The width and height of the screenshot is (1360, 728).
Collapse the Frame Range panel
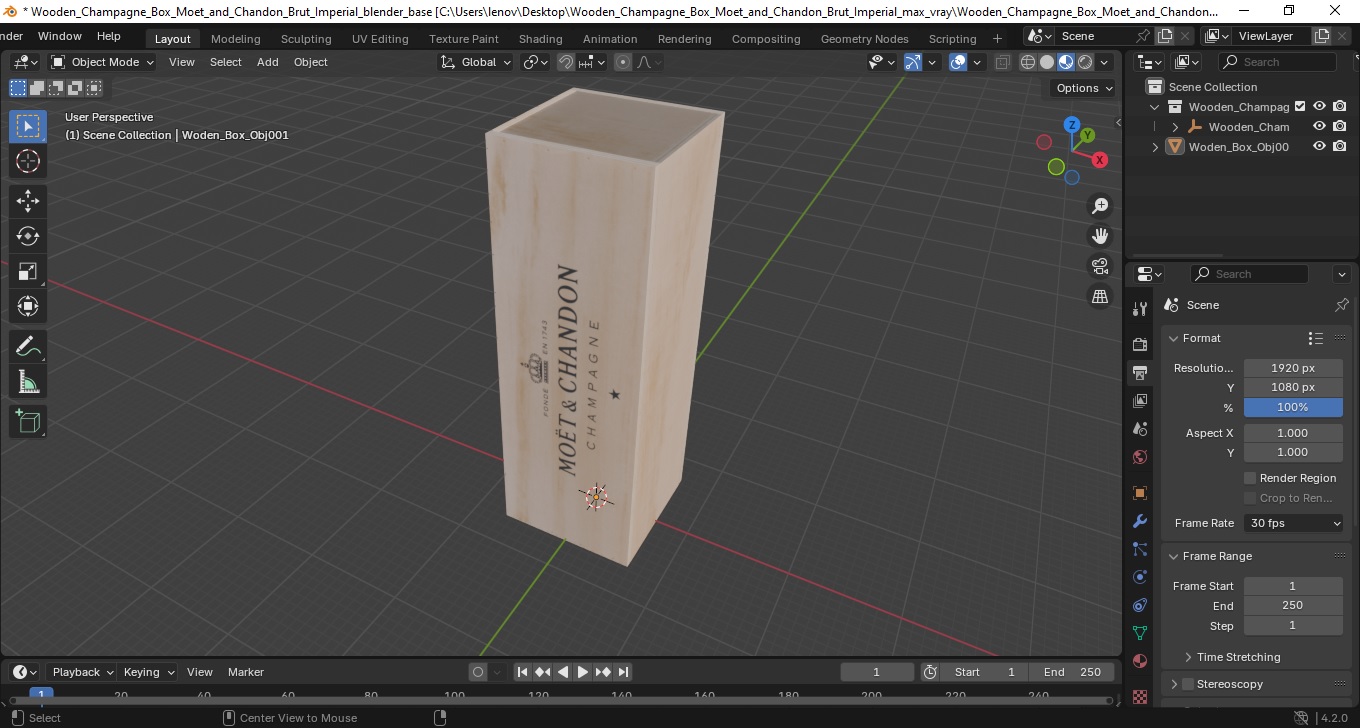[1174, 556]
